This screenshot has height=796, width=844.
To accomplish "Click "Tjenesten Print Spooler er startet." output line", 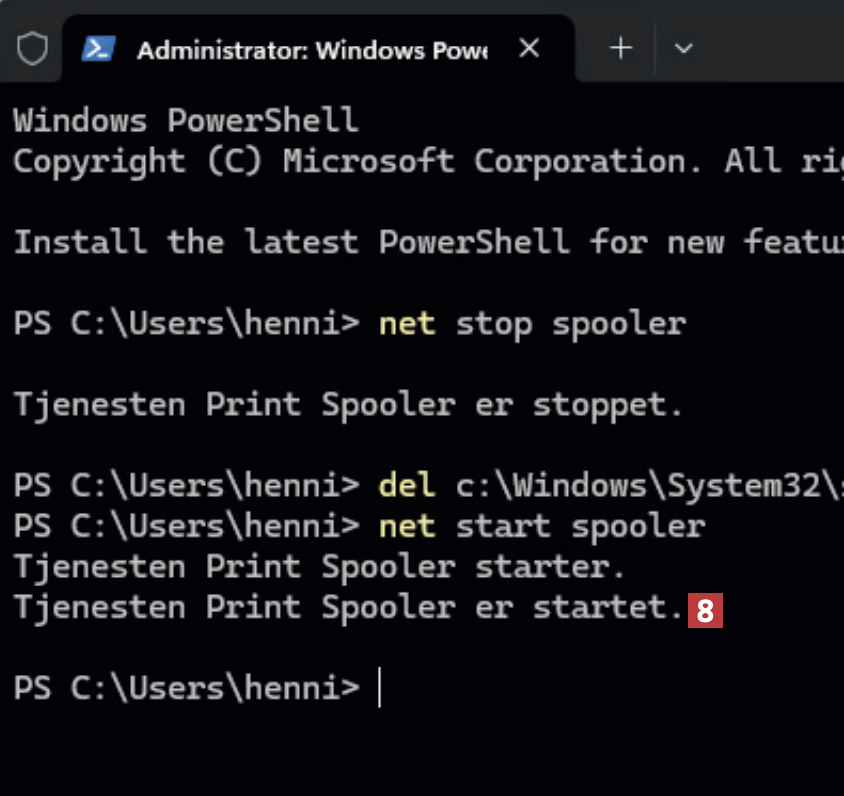I will (x=347, y=608).
